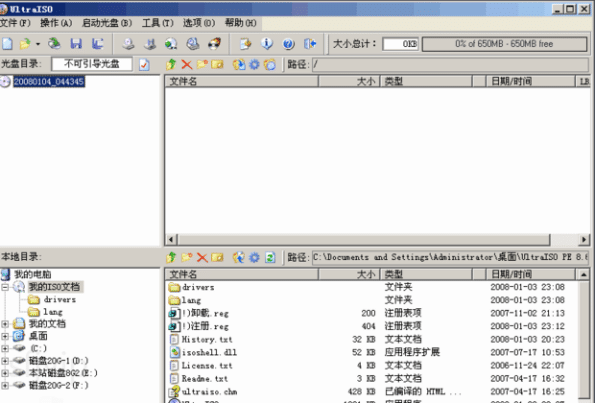This screenshot has width=595, height=403.
Task: Click the Up folder icon in local pane toolbar
Action: (171, 258)
